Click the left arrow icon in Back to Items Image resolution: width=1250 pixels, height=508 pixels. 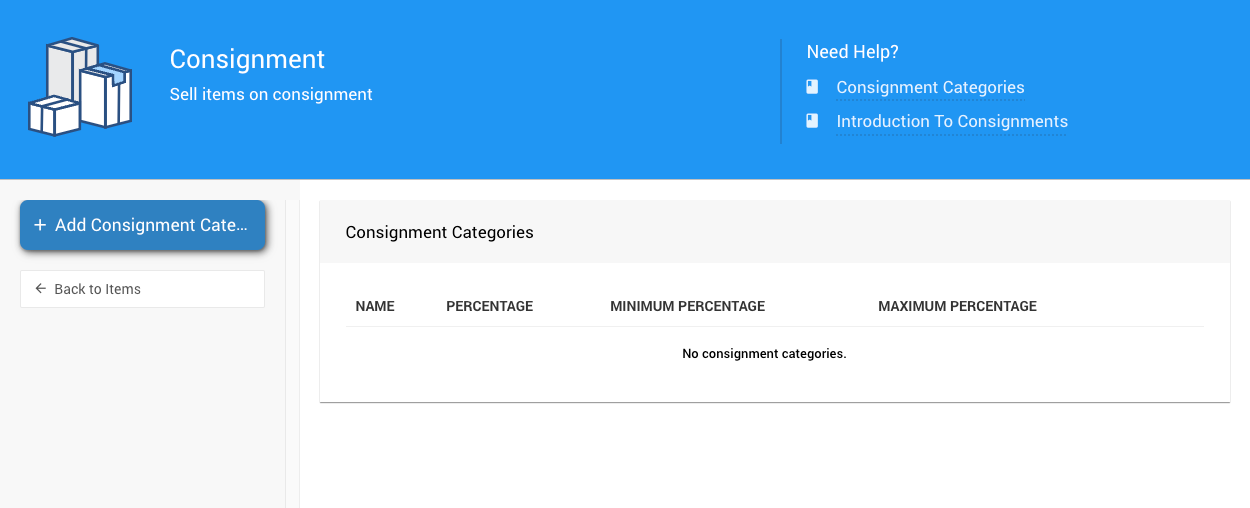point(40,289)
